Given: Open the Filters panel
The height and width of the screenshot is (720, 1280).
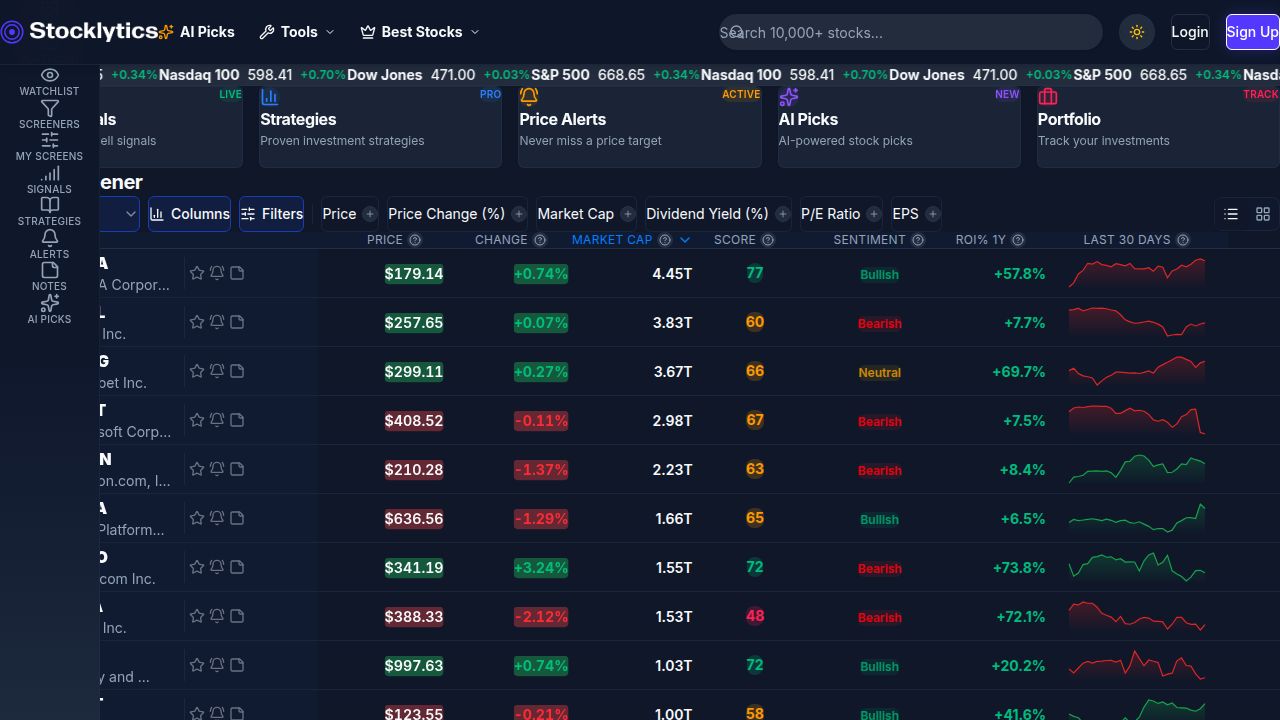Looking at the screenshot, I should click(x=271, y=214).
